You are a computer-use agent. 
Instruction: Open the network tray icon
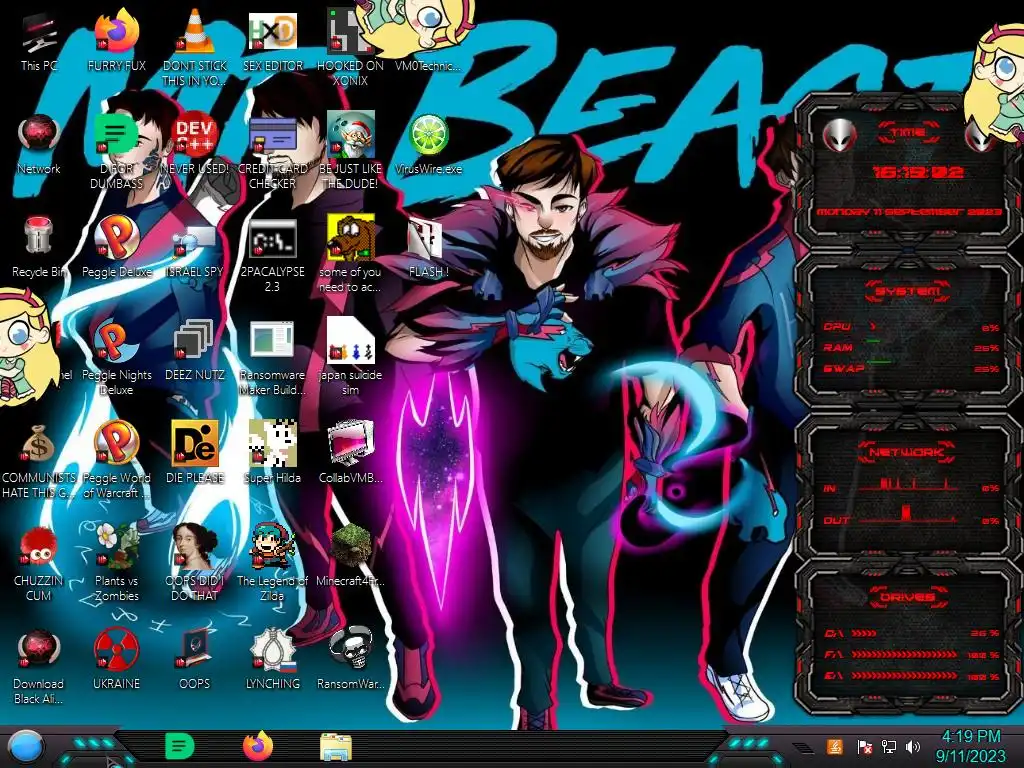point(889,746)
